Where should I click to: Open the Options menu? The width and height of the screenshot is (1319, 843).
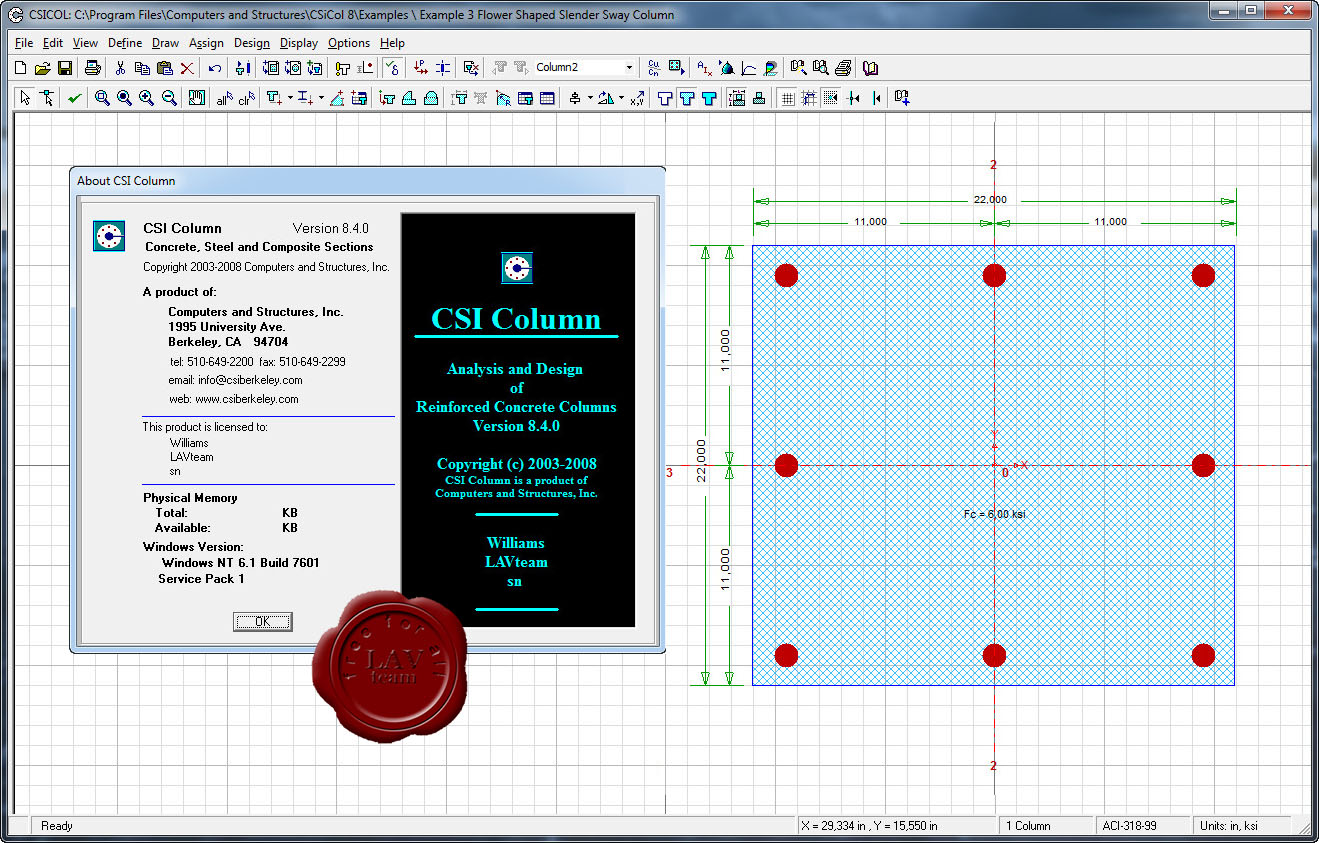point(349,43)
